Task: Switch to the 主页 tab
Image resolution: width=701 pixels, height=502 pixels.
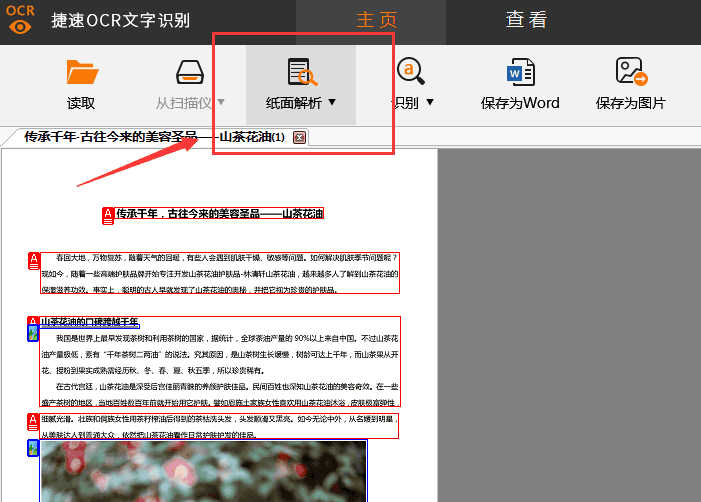Action: click(376, 20)
